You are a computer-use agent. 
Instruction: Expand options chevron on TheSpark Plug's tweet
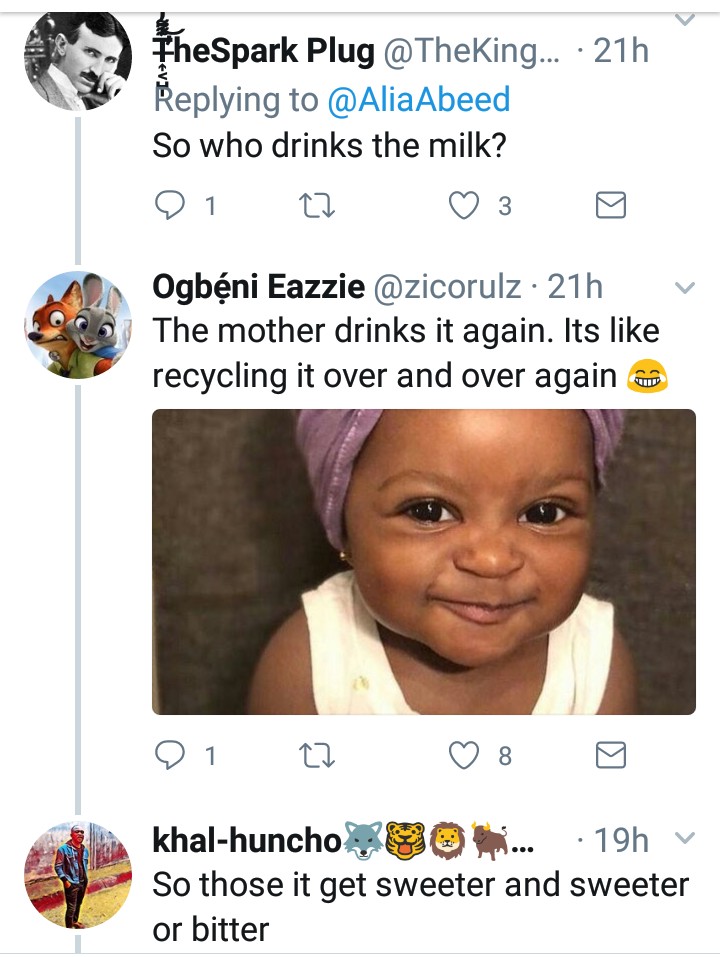coord(684,18)
